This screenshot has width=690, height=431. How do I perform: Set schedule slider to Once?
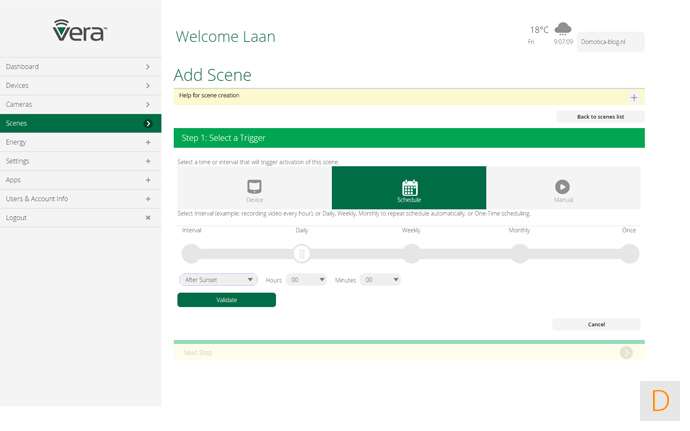pyautogui.click(x=629, y=253)
